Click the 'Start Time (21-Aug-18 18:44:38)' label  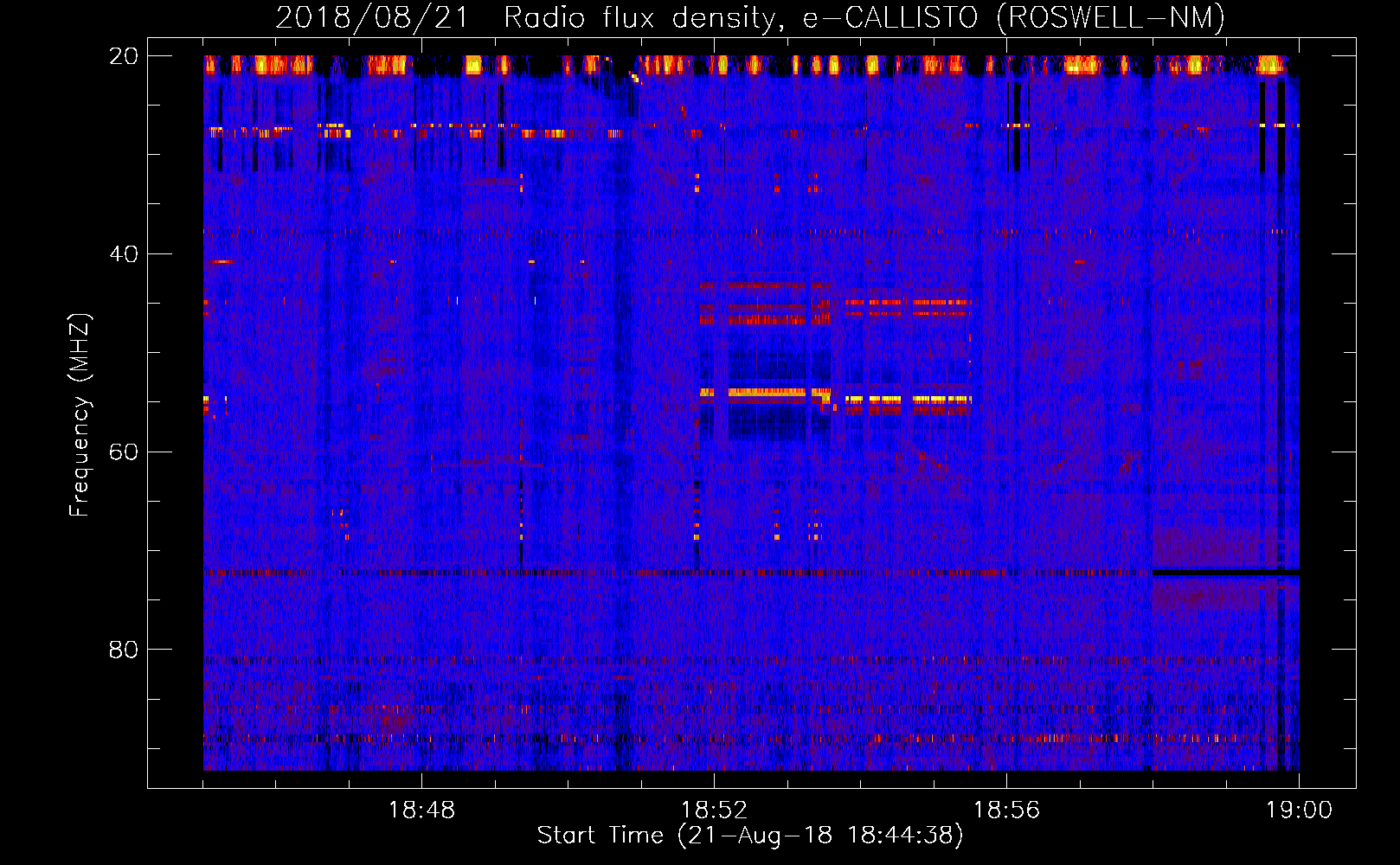(750, 836)
